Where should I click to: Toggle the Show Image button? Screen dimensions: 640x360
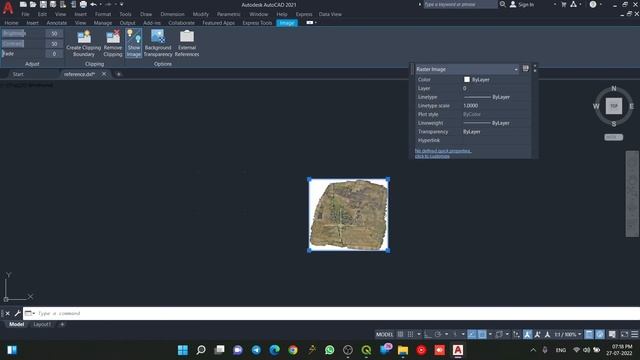tap(133, 43)
